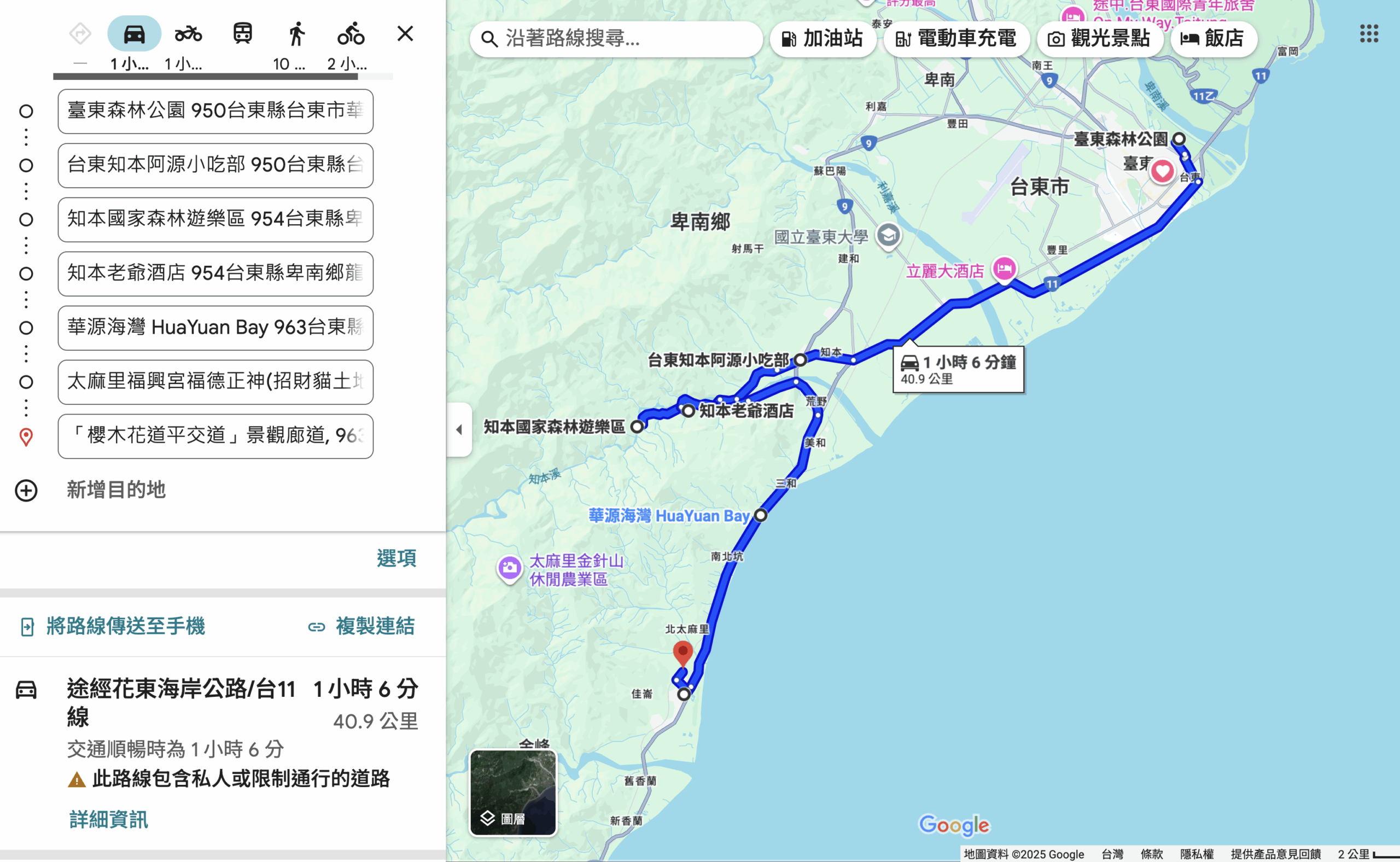Click the 台灣 region link
The width and height of the screenshot is (1400, 862).
[1112, 853]
